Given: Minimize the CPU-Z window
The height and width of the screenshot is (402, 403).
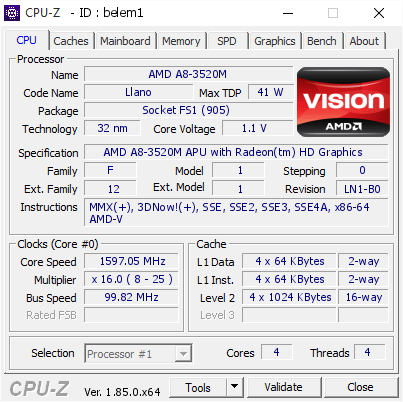Looking at the screenshot, I should (x=288, y=13).
